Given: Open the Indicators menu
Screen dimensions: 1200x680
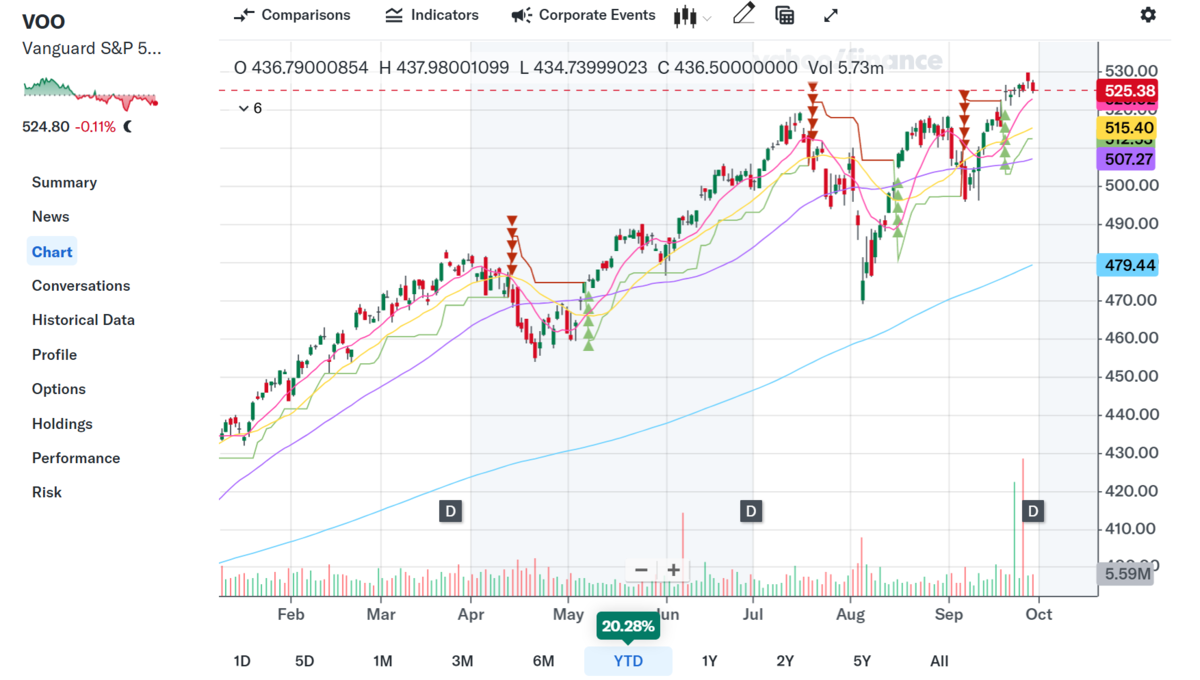Looking at the screenshot, I should pyautogui.click(x=432, y=15).
